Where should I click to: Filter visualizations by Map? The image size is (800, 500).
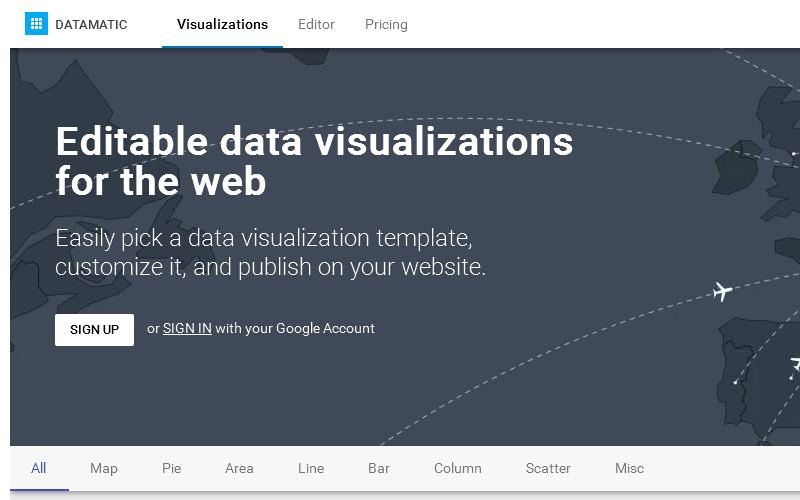tap(104, 468)
